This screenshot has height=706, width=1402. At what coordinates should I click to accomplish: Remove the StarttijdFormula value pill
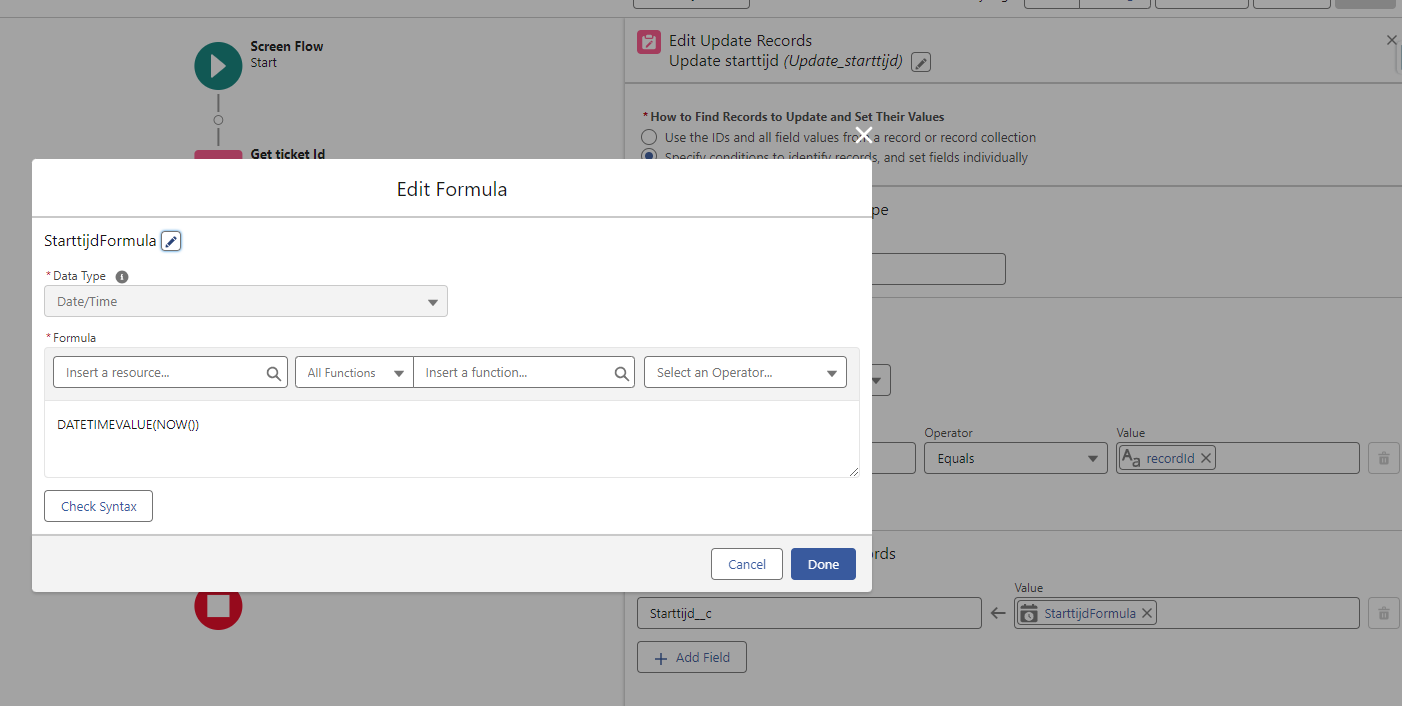tap(1147, 613)
